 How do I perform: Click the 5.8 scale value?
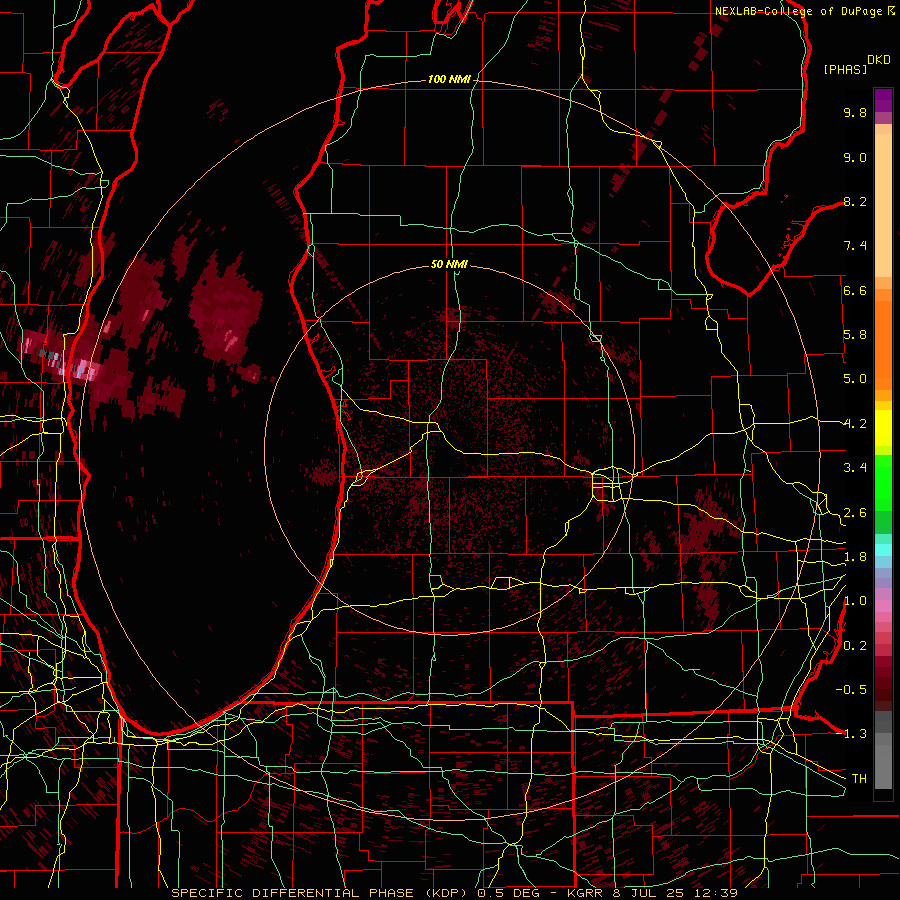[855, 335]
